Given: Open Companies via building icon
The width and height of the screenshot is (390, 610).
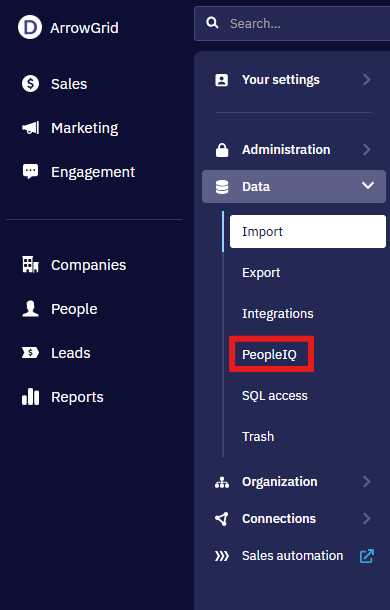Looking at the screenshot, I should pos(30,265).
